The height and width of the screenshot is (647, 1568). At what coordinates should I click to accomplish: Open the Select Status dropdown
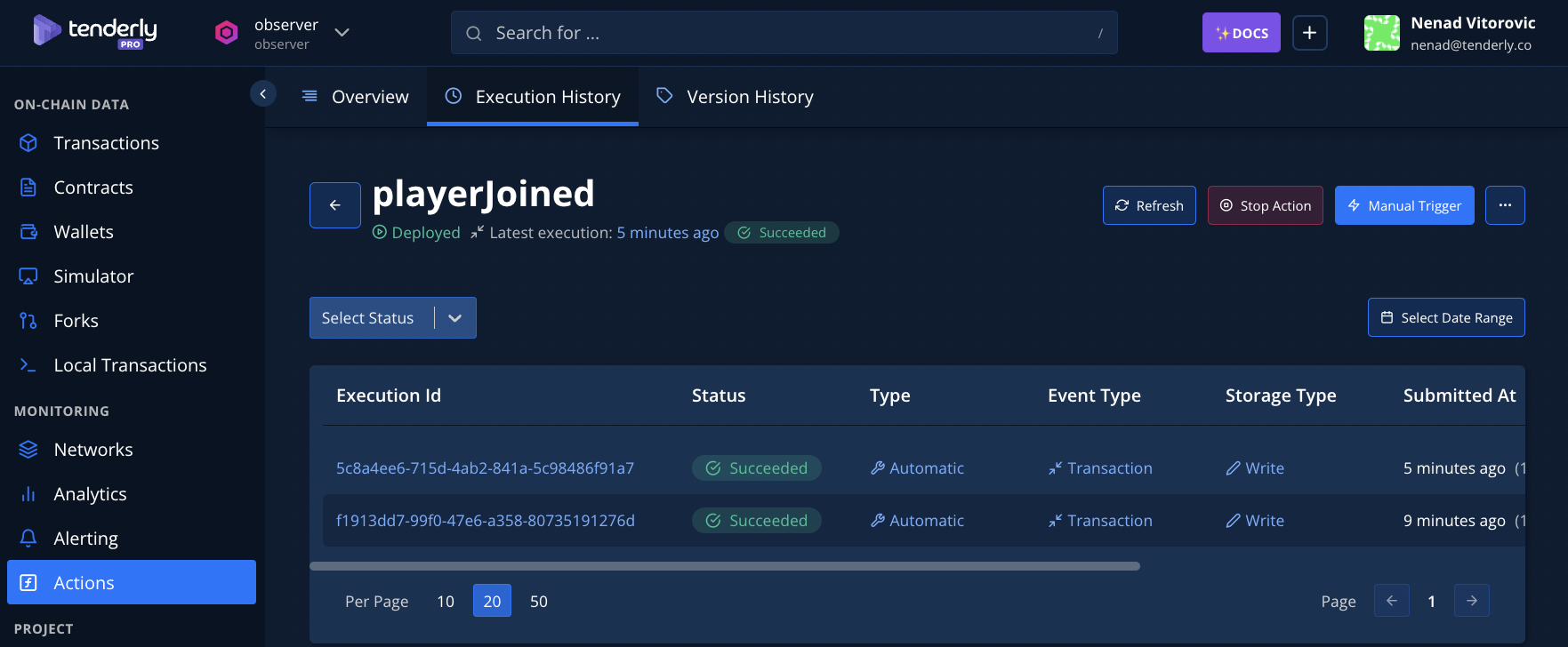[393, 318]
